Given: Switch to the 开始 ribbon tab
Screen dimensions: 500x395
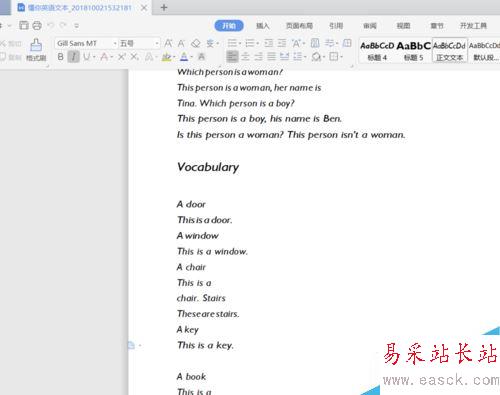Looking at the screenshot, I should pos(229,26).
